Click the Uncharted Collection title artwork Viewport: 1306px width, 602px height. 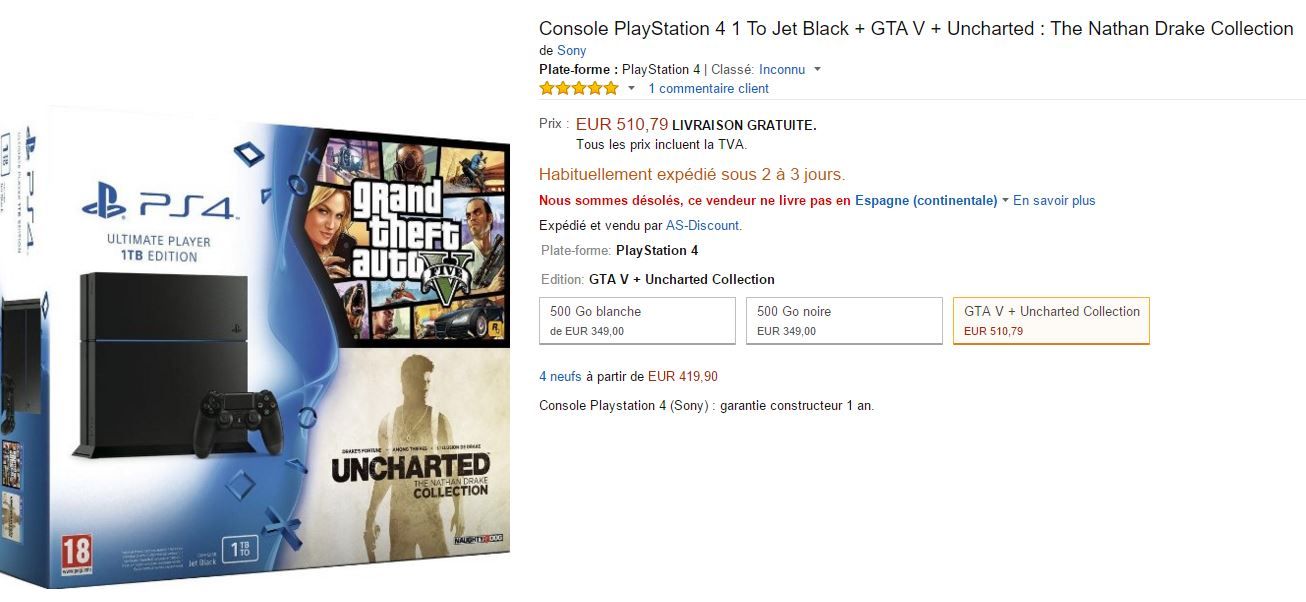(x=410, y=476)
